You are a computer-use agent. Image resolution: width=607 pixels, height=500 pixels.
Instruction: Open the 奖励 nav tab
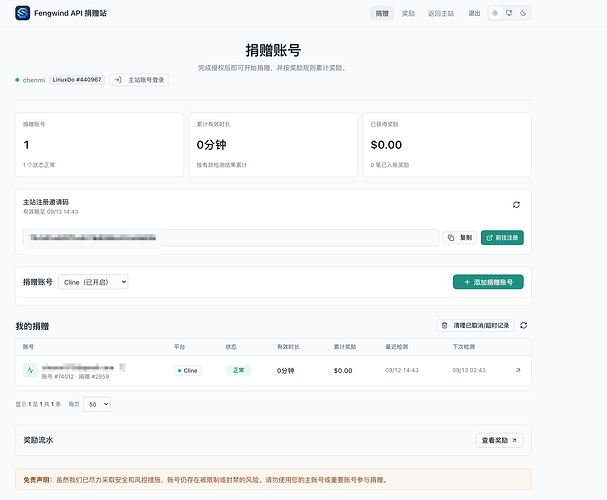pos(408,13)
